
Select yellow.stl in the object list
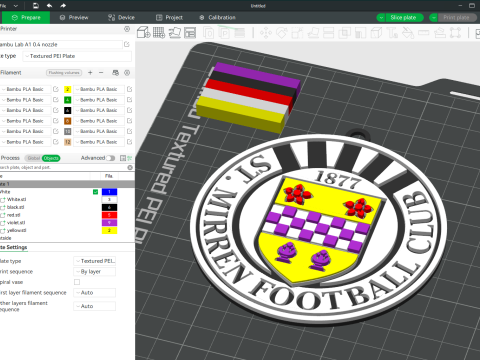[17, 230]
